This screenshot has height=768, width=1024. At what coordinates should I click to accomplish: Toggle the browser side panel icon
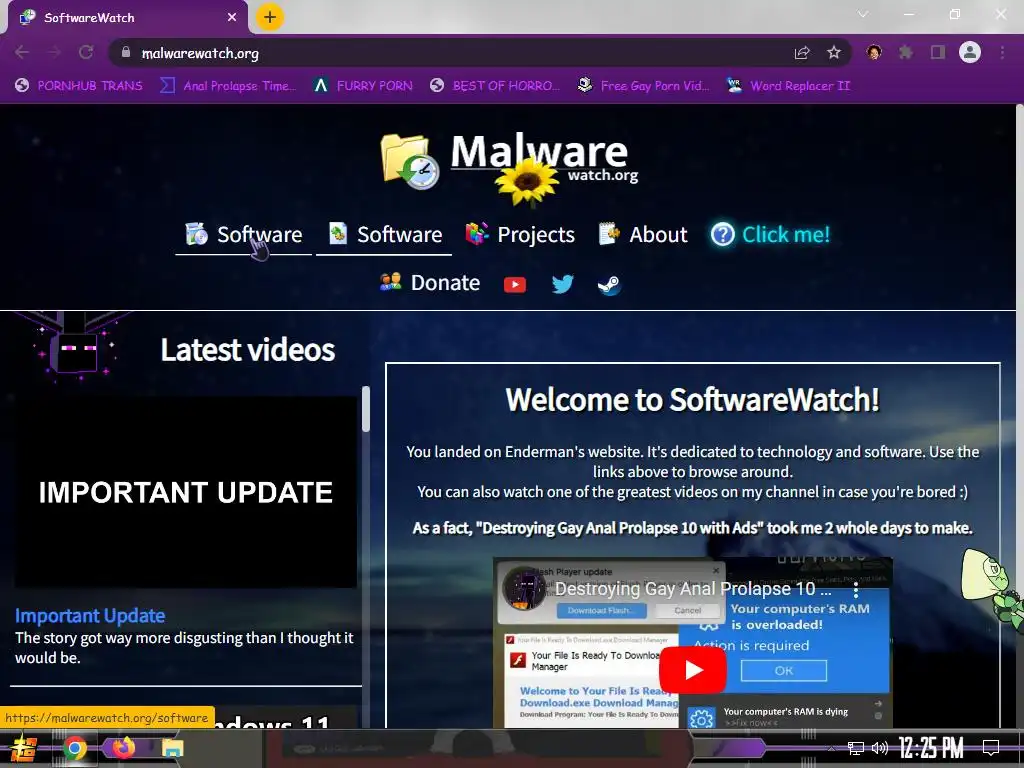(x=938, y=52)
